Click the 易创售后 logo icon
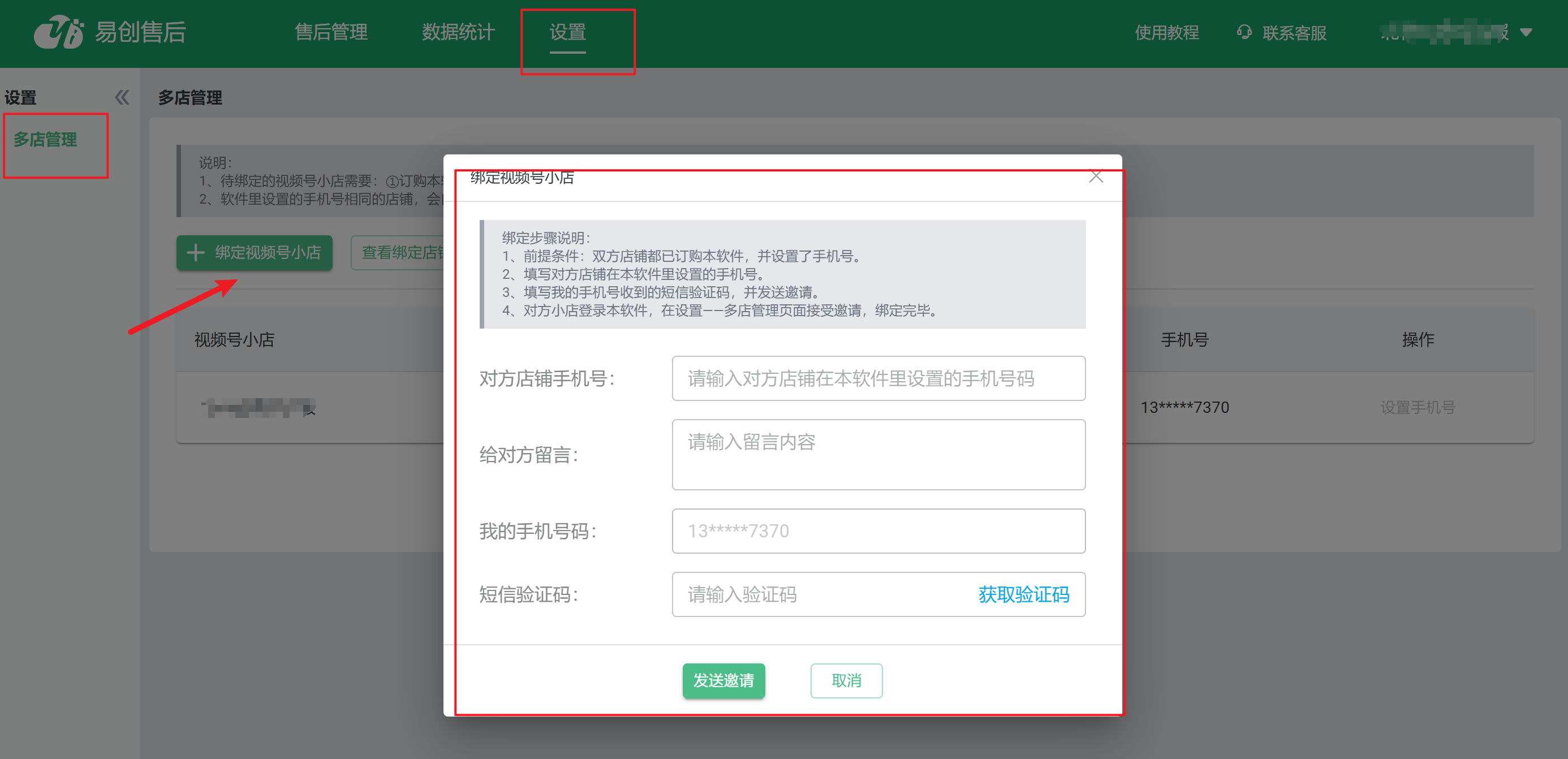This screenshot has height=759, width=1568. [58, 32]
